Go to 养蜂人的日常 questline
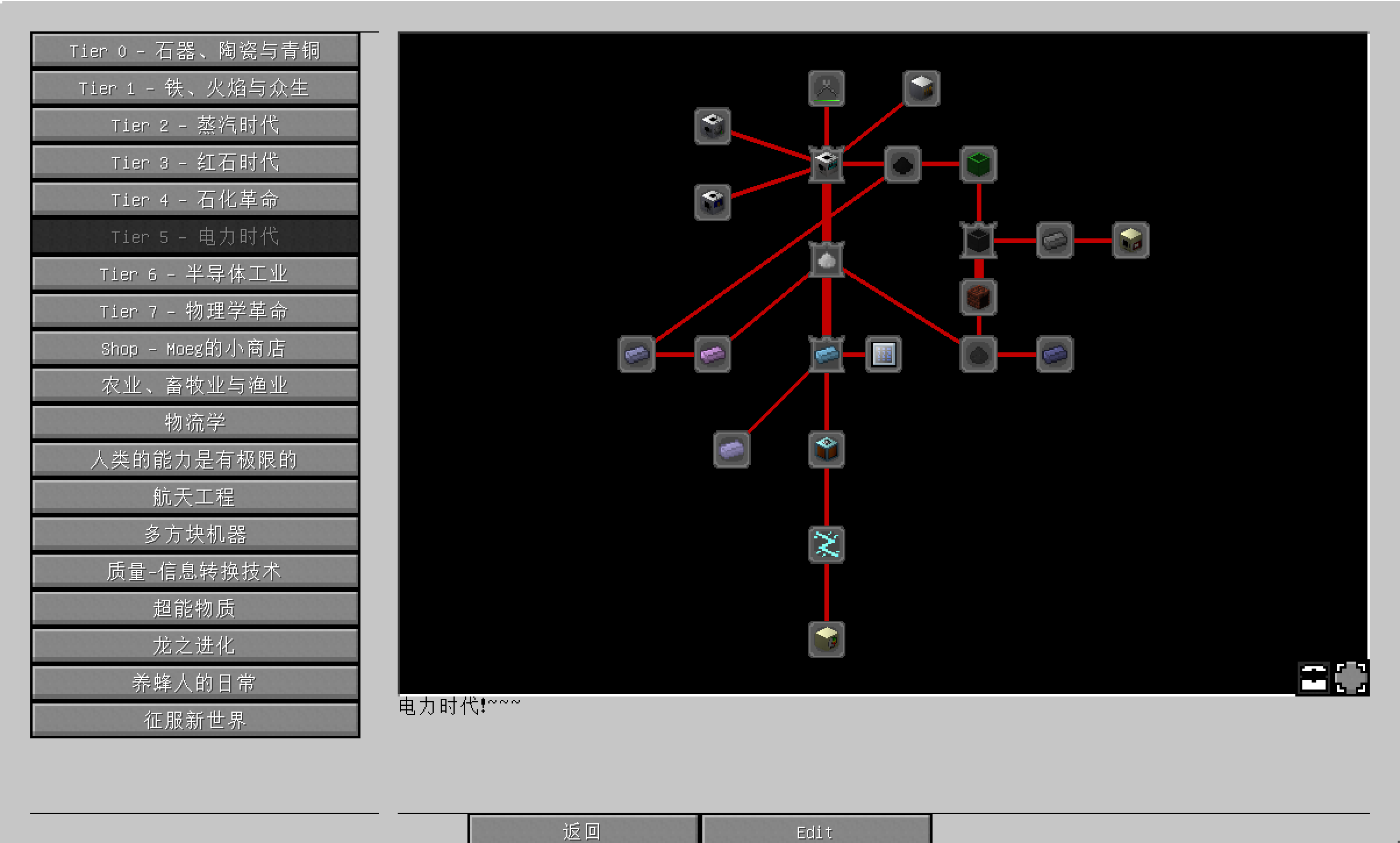The image size is (1400, 843). (195, 683)
